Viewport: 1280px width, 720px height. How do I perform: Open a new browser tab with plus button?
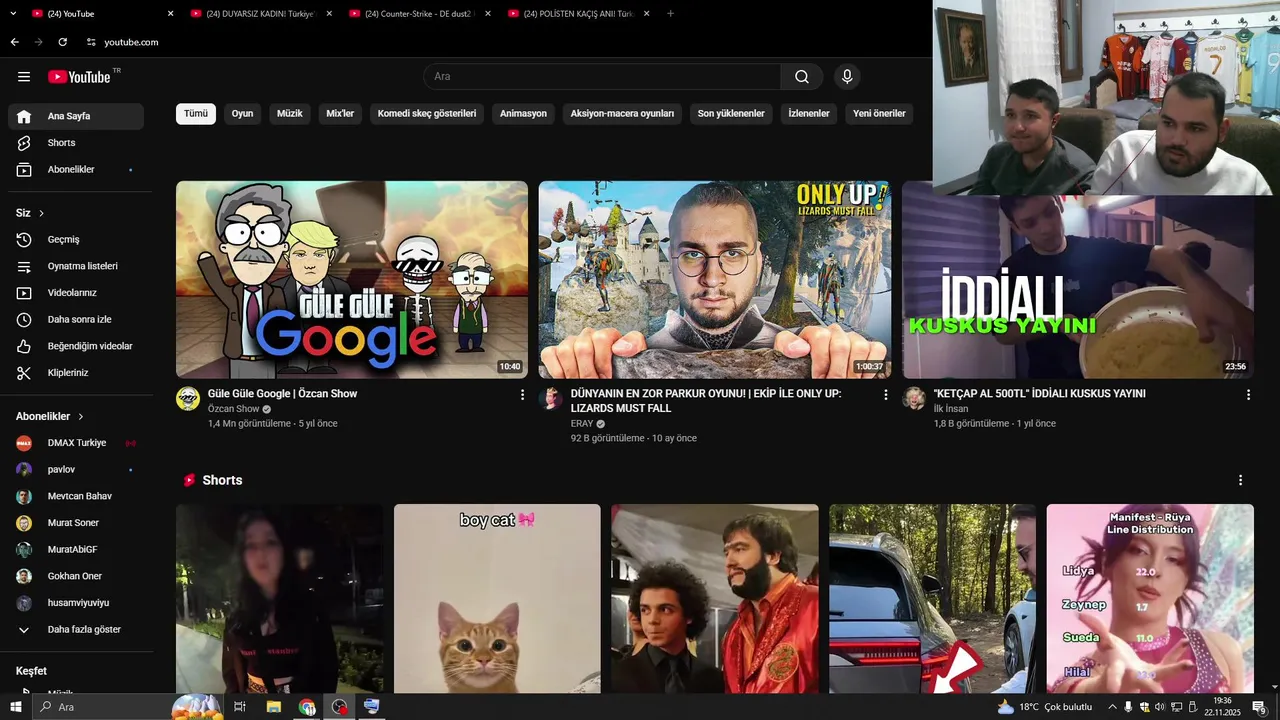(x=670, y=14)
